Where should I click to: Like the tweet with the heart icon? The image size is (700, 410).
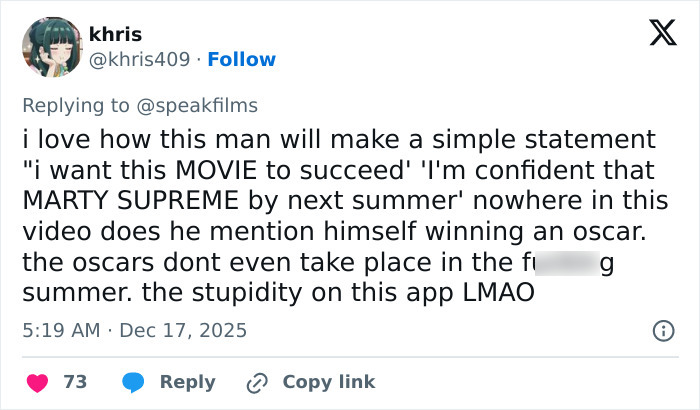click(x=37, y=382)
